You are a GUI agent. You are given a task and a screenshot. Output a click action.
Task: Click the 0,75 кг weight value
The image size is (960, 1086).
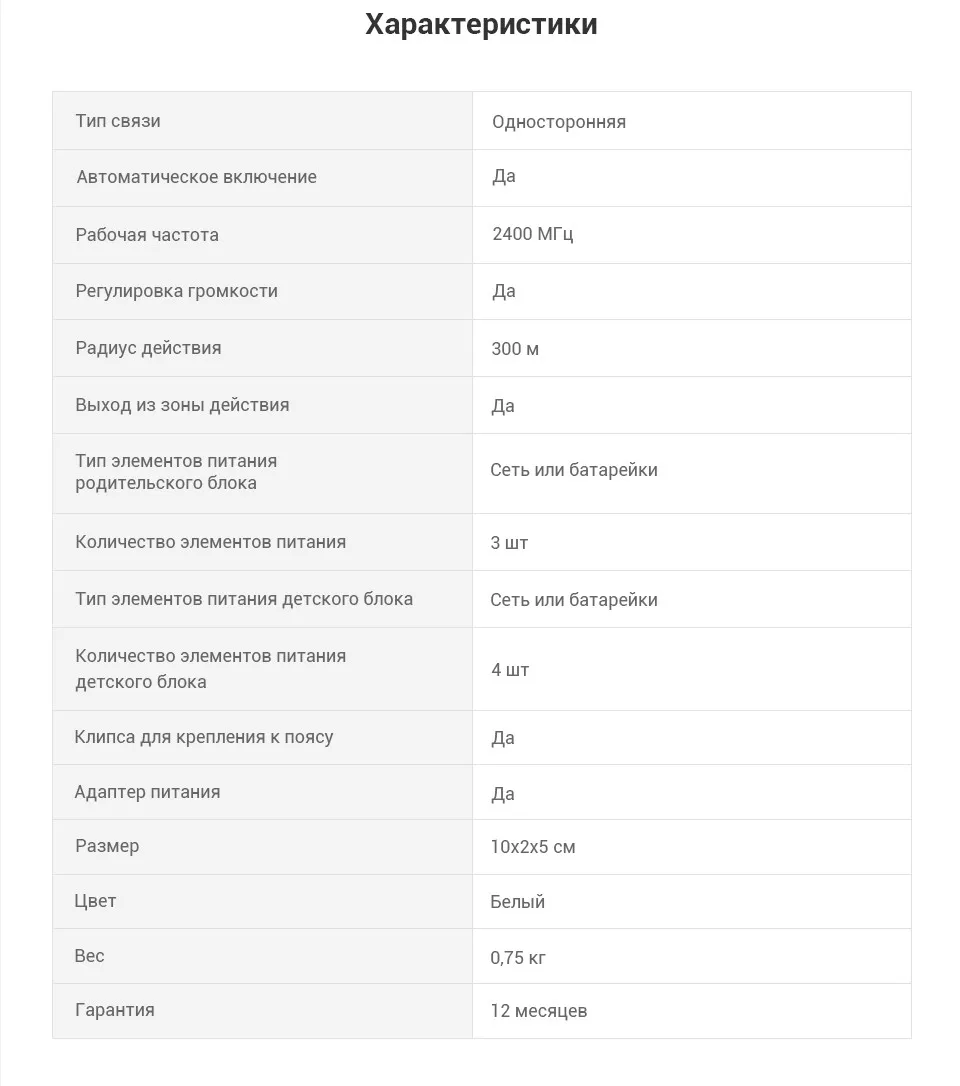[x=517, y=958]
